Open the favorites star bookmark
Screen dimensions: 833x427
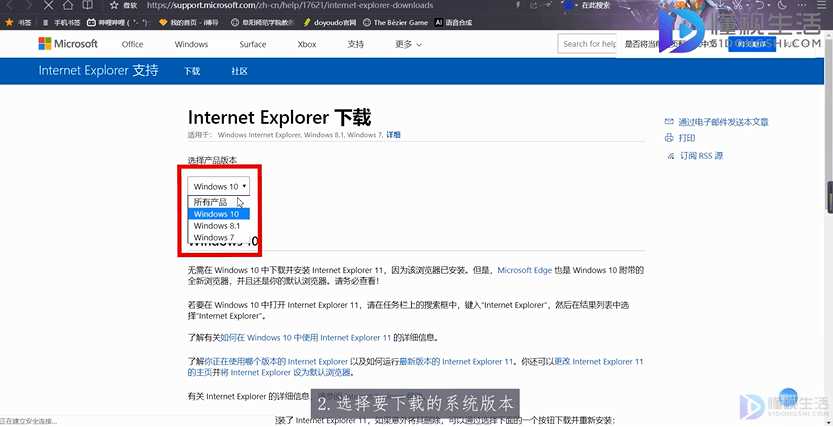click(x=19, y=23)
